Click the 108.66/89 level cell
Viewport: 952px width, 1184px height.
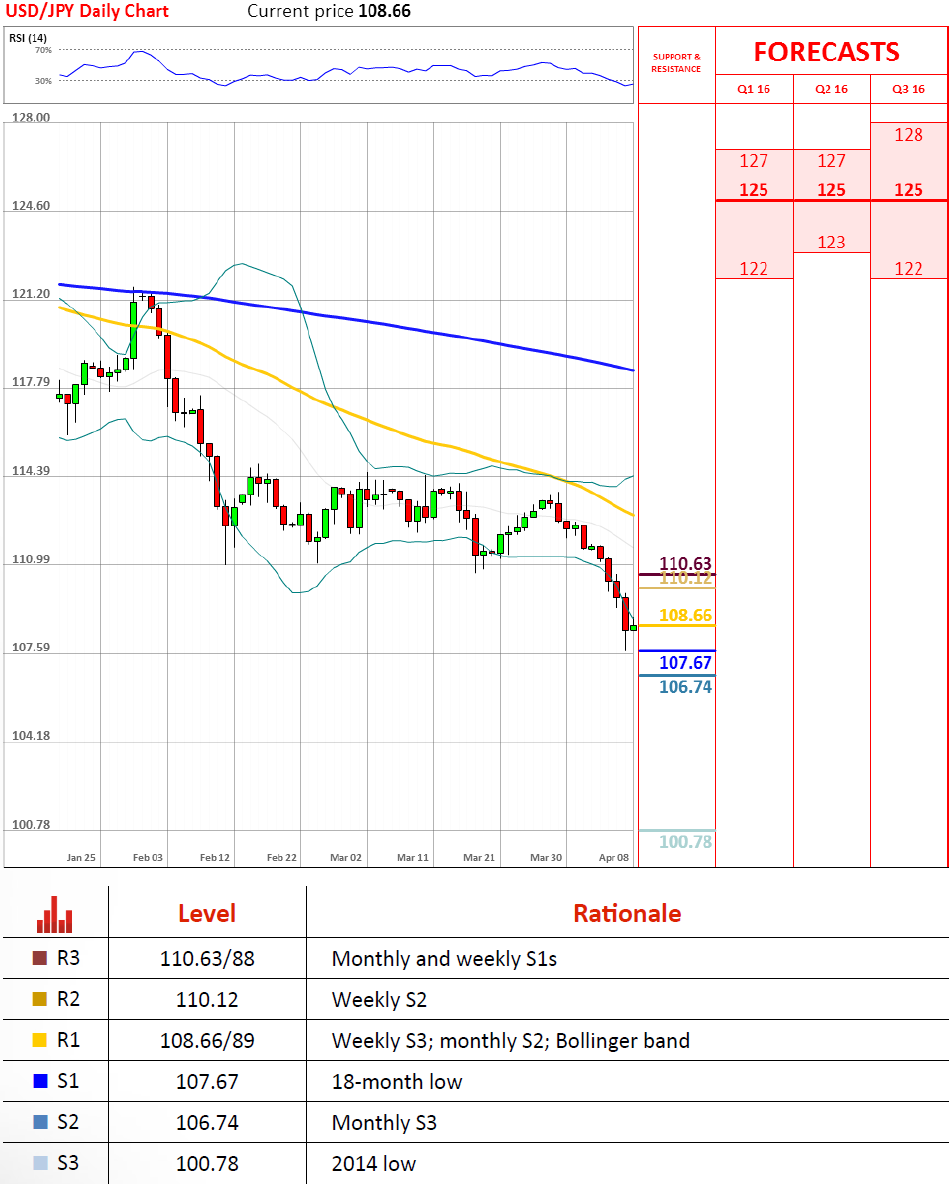click(207, 1041)
